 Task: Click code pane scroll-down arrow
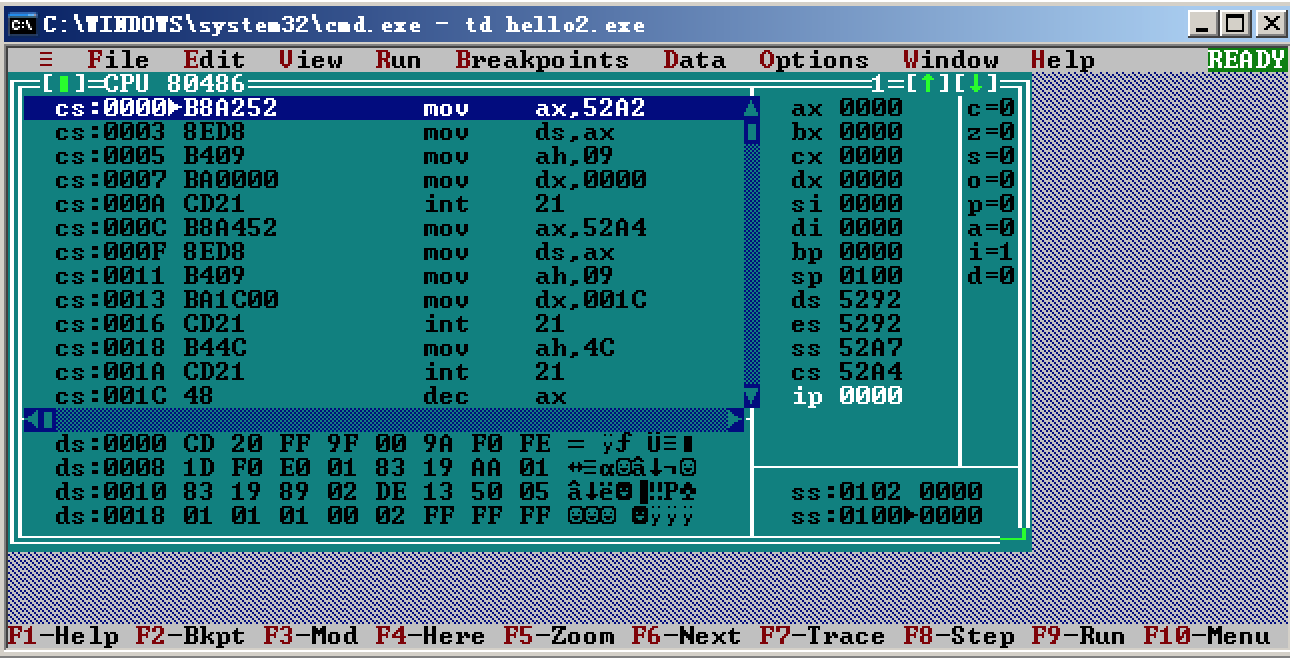[752, 397]
